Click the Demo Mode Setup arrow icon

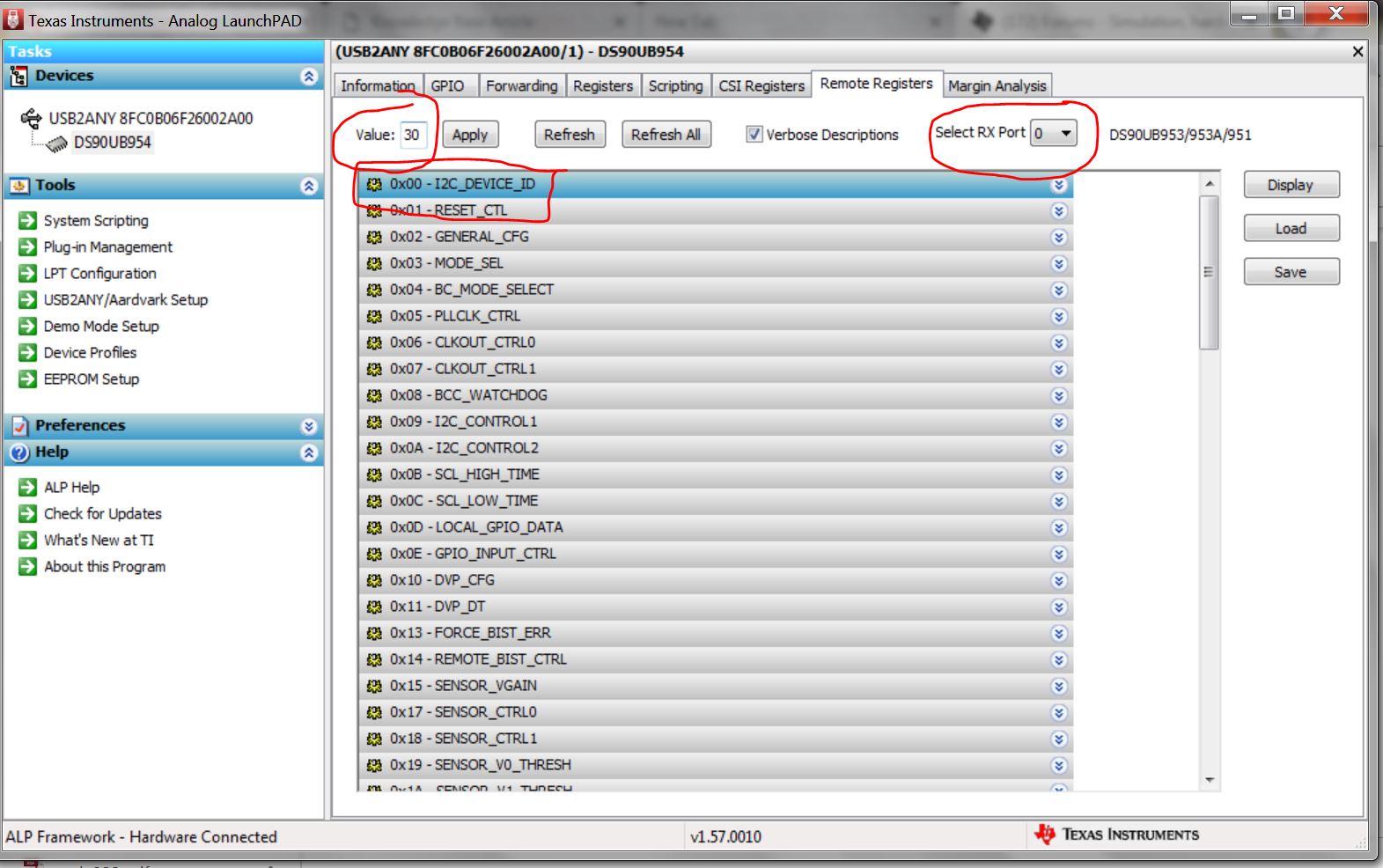pos(27,327)
